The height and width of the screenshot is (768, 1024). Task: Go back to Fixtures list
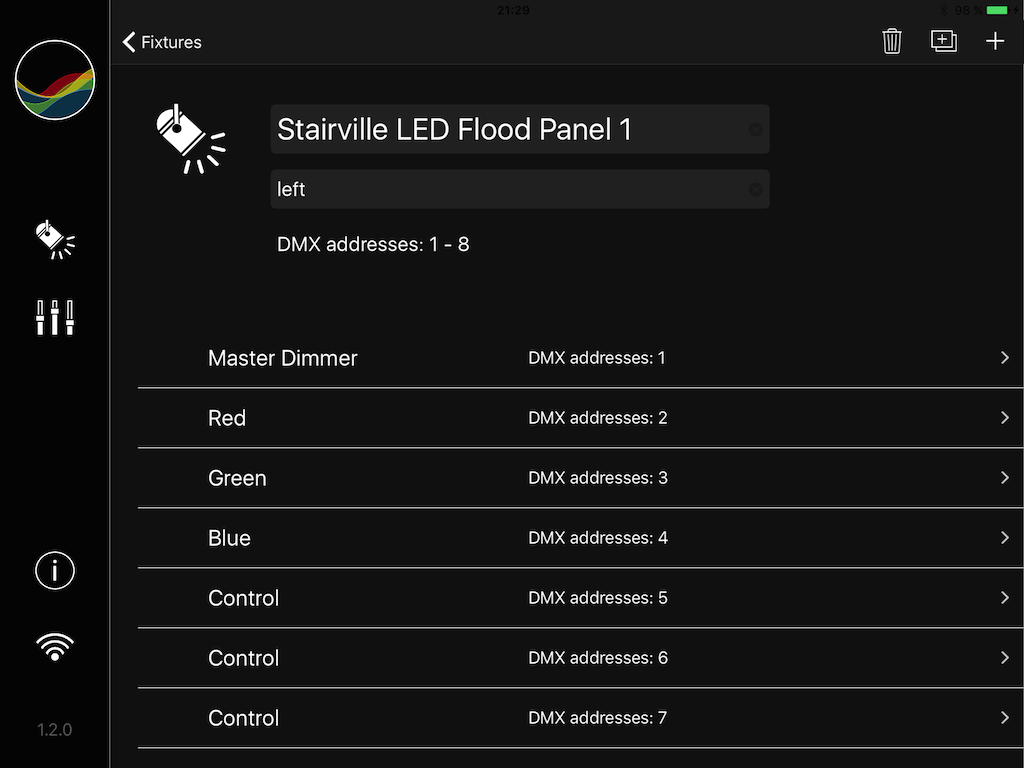(x=162, y=42)
